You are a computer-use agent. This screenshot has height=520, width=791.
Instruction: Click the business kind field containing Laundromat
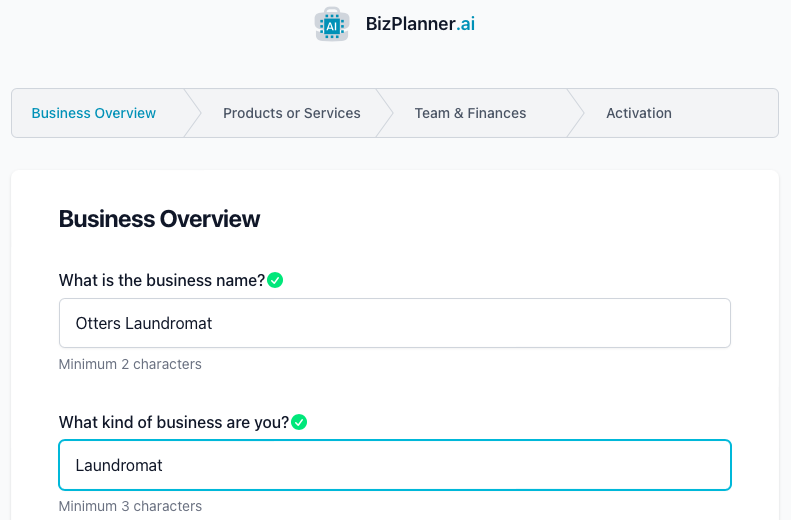[x=394, y=465]
